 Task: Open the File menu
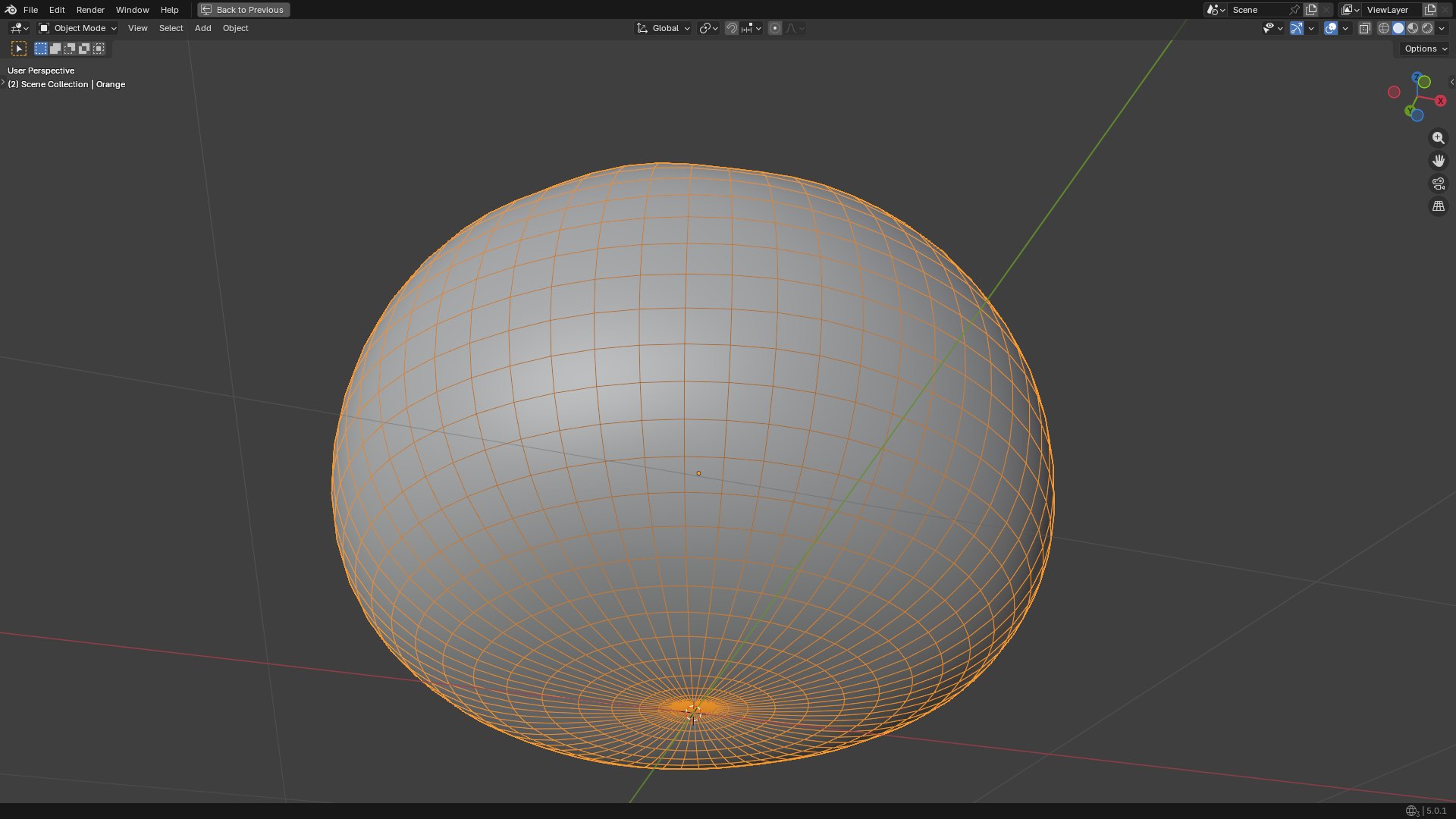(x=30, y=10)
